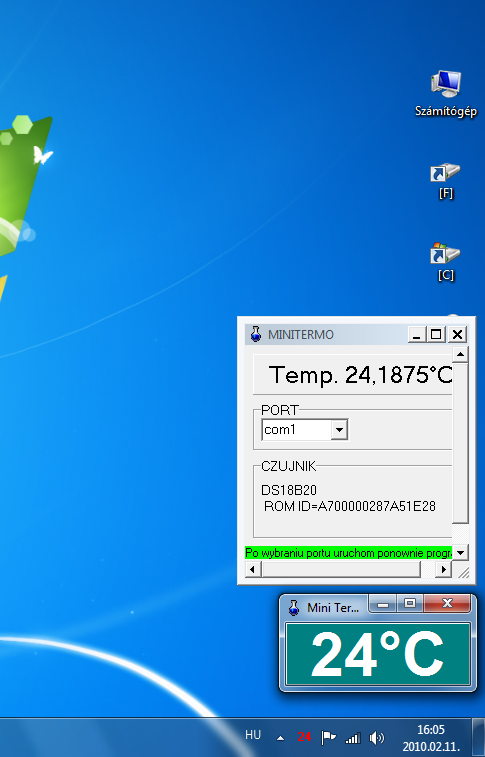
Task: Click the green Po wybraniu portu status message
Action: (x=348, y=553)
